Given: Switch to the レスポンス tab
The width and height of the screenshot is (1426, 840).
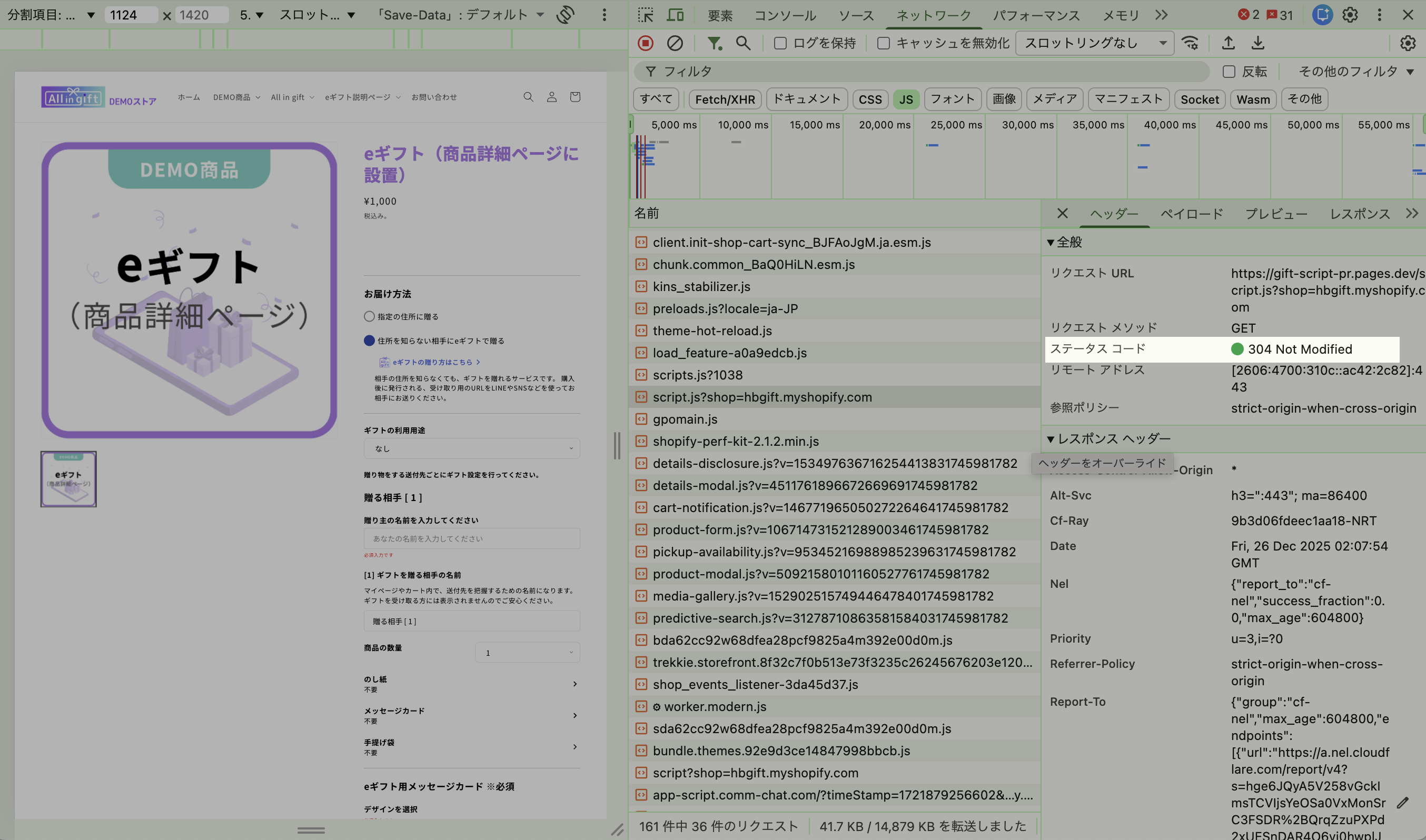Looking at the screenshot, I should tap(1359, 214).
